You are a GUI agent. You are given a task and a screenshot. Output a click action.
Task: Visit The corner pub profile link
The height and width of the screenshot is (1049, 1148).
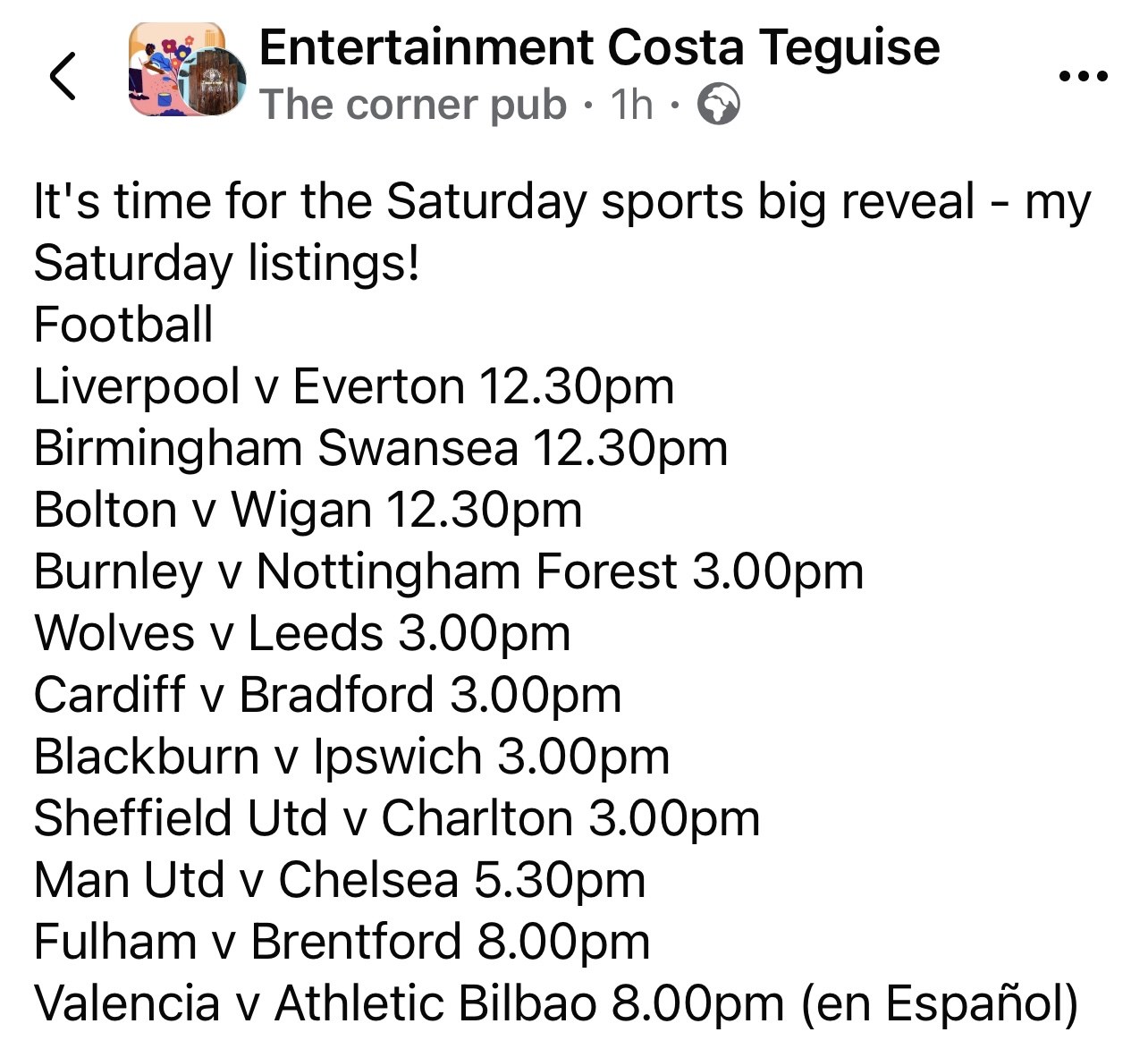(413, 106)
